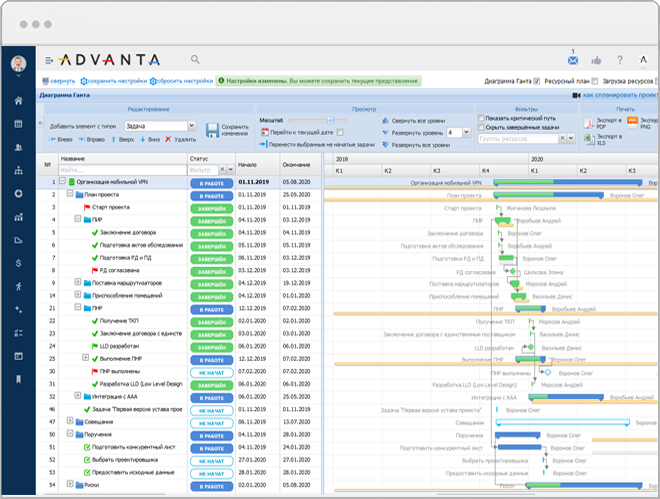The width and height of the screenshot is (660, 499).
Task: Click the home icon in left sidebar
Action: 18,101
